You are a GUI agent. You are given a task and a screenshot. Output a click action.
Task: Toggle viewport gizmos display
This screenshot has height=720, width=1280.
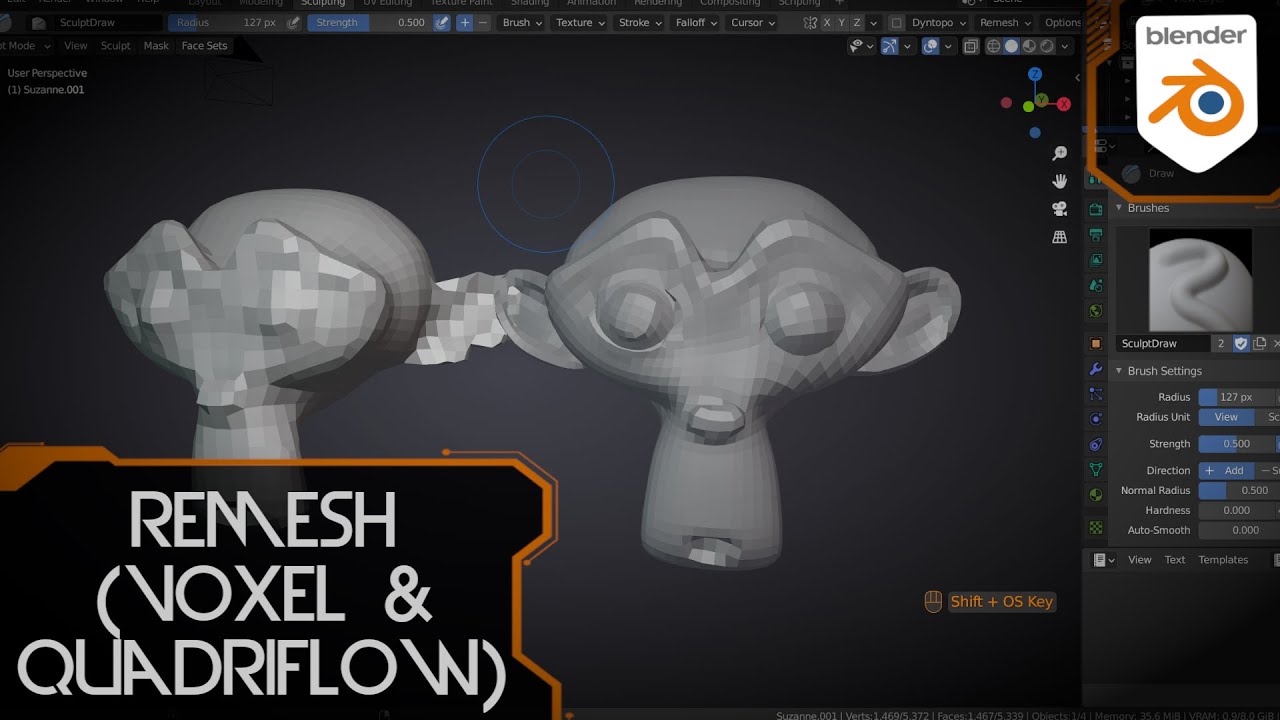[x=889, y=46]
